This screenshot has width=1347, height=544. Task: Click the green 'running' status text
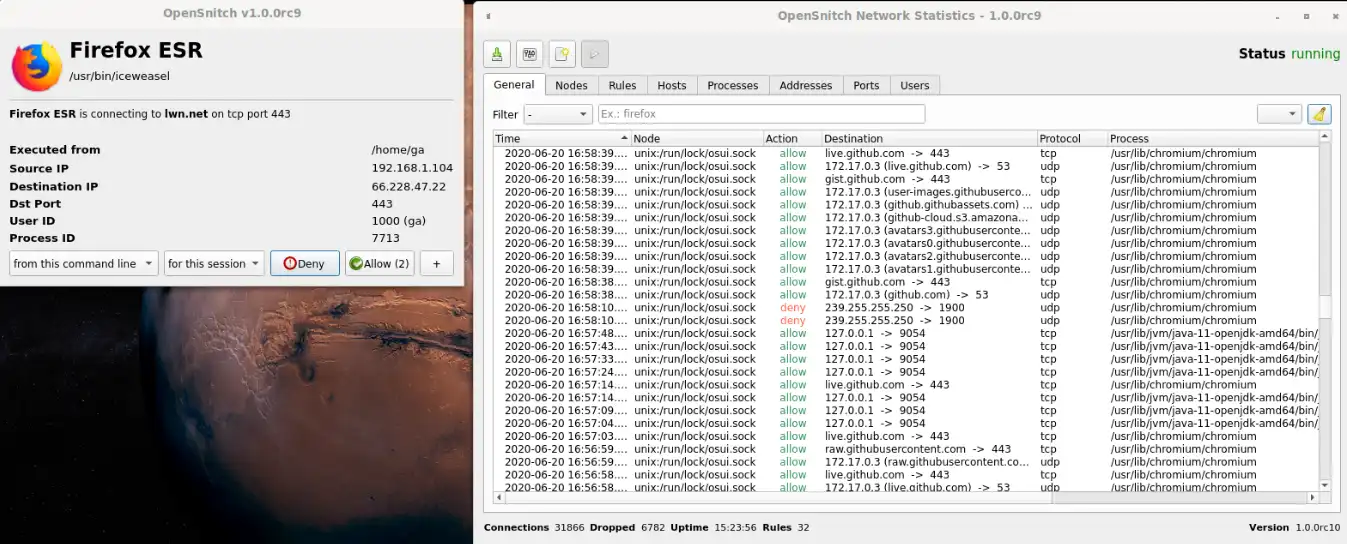(1315, 54)
